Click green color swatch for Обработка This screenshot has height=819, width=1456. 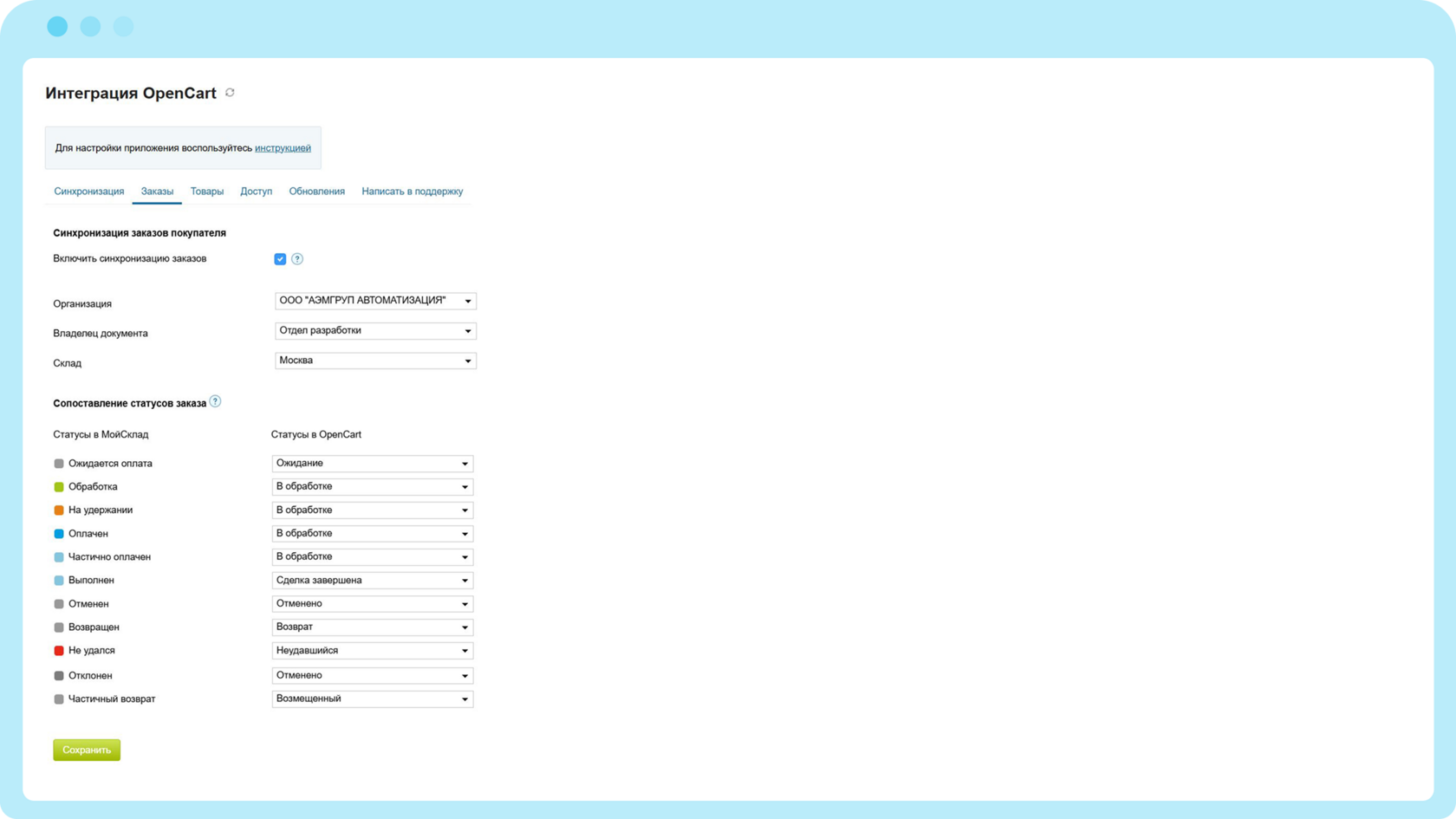59,487
